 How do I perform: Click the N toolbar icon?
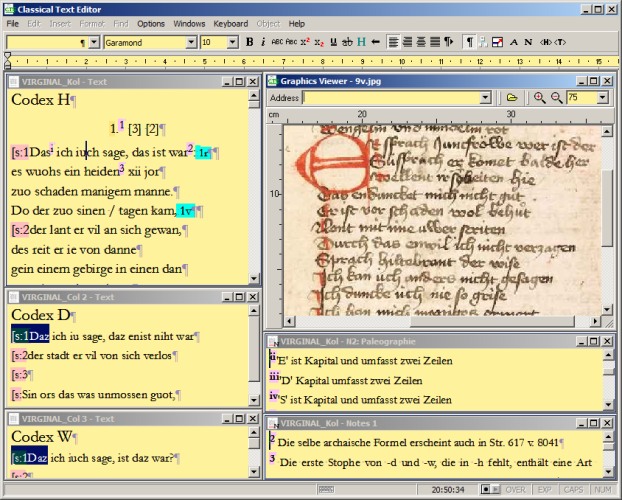tap(528, 42)
